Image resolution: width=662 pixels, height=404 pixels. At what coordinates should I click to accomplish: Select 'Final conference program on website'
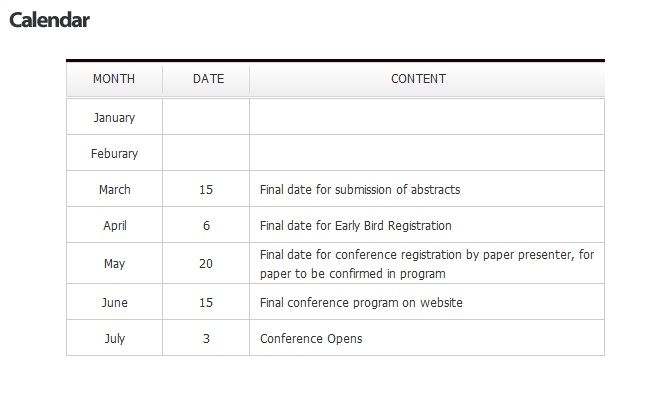coord(361,303)
